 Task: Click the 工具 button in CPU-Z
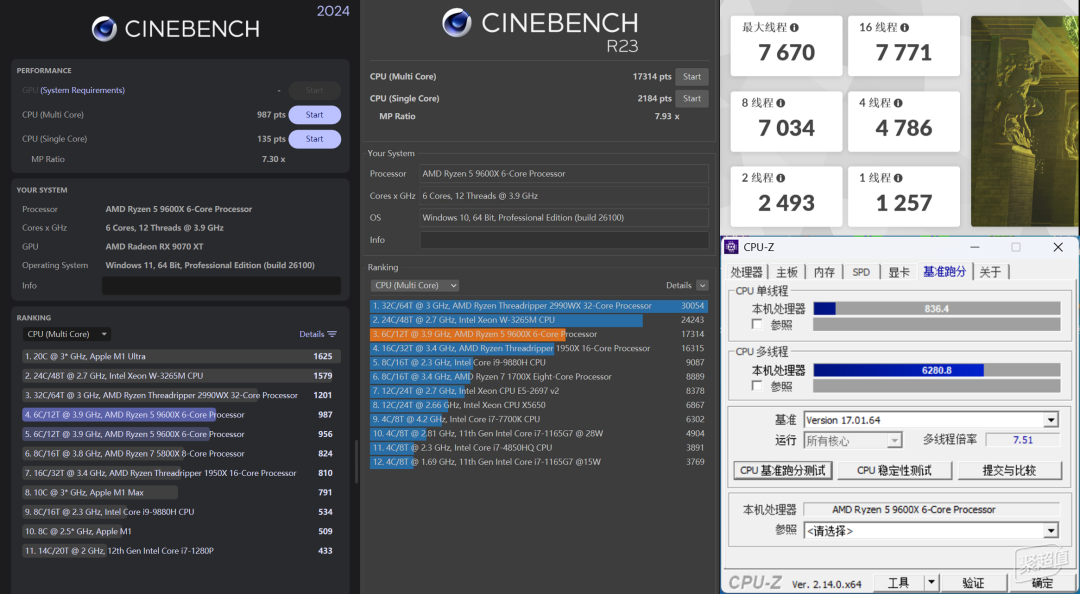[x=898, y=583]
